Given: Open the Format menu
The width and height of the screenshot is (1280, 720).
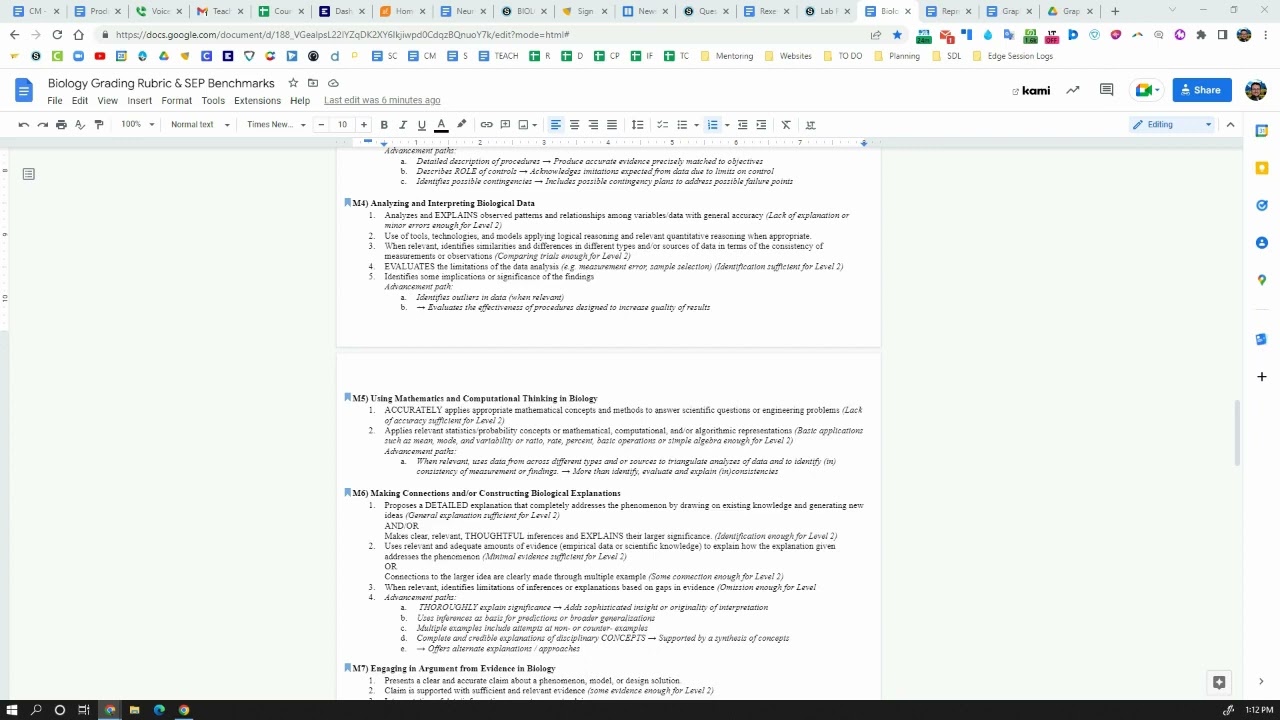Looking at the screenshot, I should pyautogui.click(x=177, y=101).
